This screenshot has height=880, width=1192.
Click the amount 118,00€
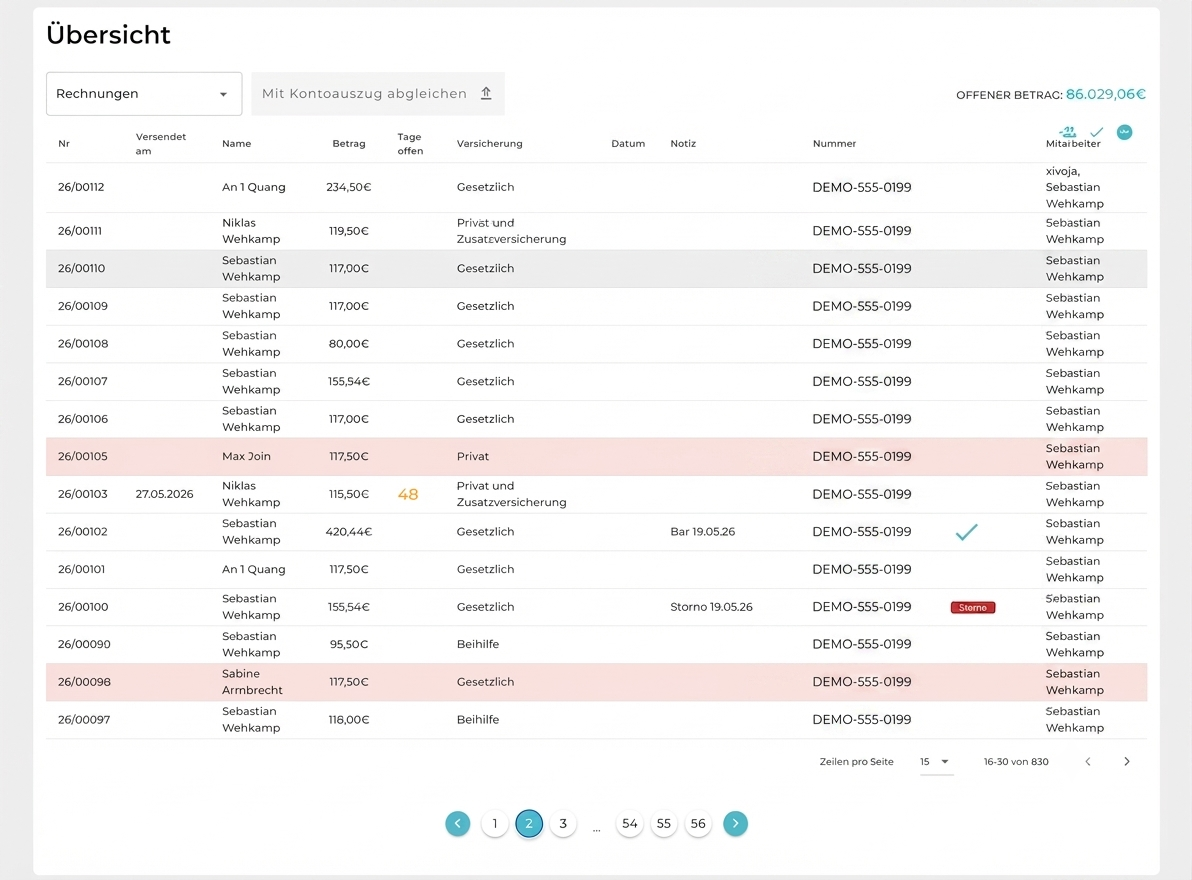[349, 720]
